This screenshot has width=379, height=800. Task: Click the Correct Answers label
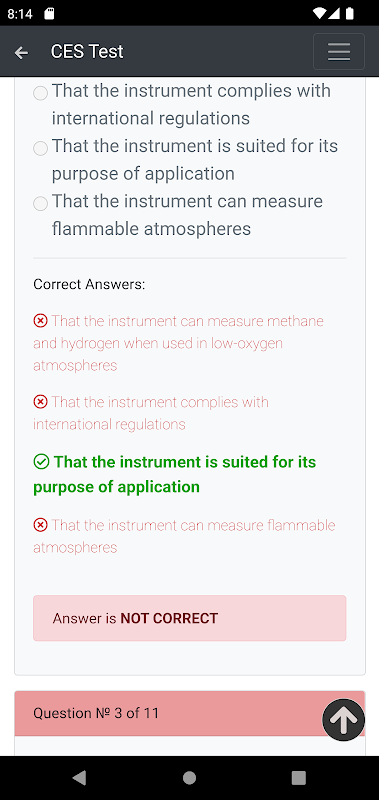pyautogui.click(x=89, y=284)
